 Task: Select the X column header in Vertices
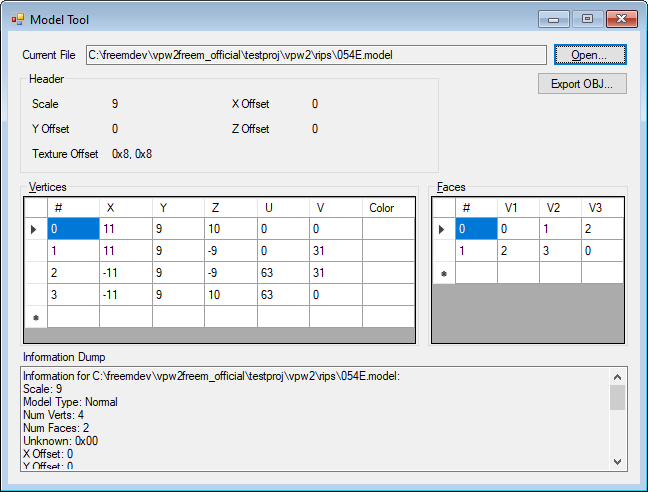click(125, 208)
